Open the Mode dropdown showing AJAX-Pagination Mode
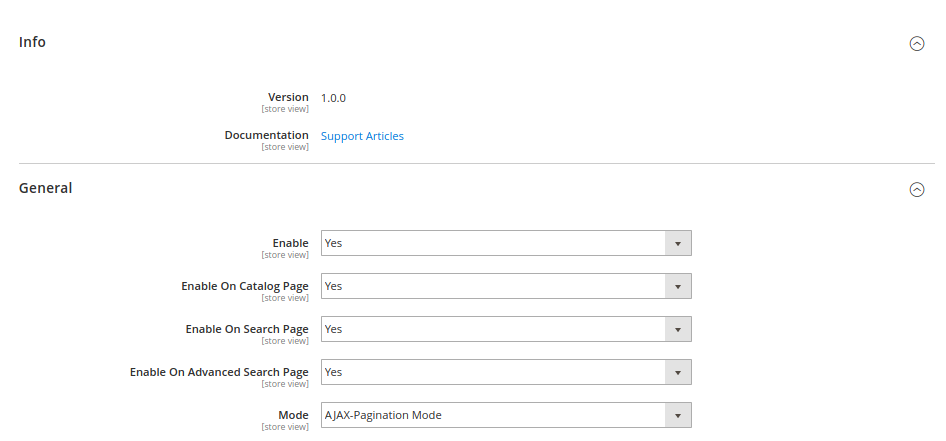Image resolution: width=946 pixels, height=441 pixels. click(505, 415)
